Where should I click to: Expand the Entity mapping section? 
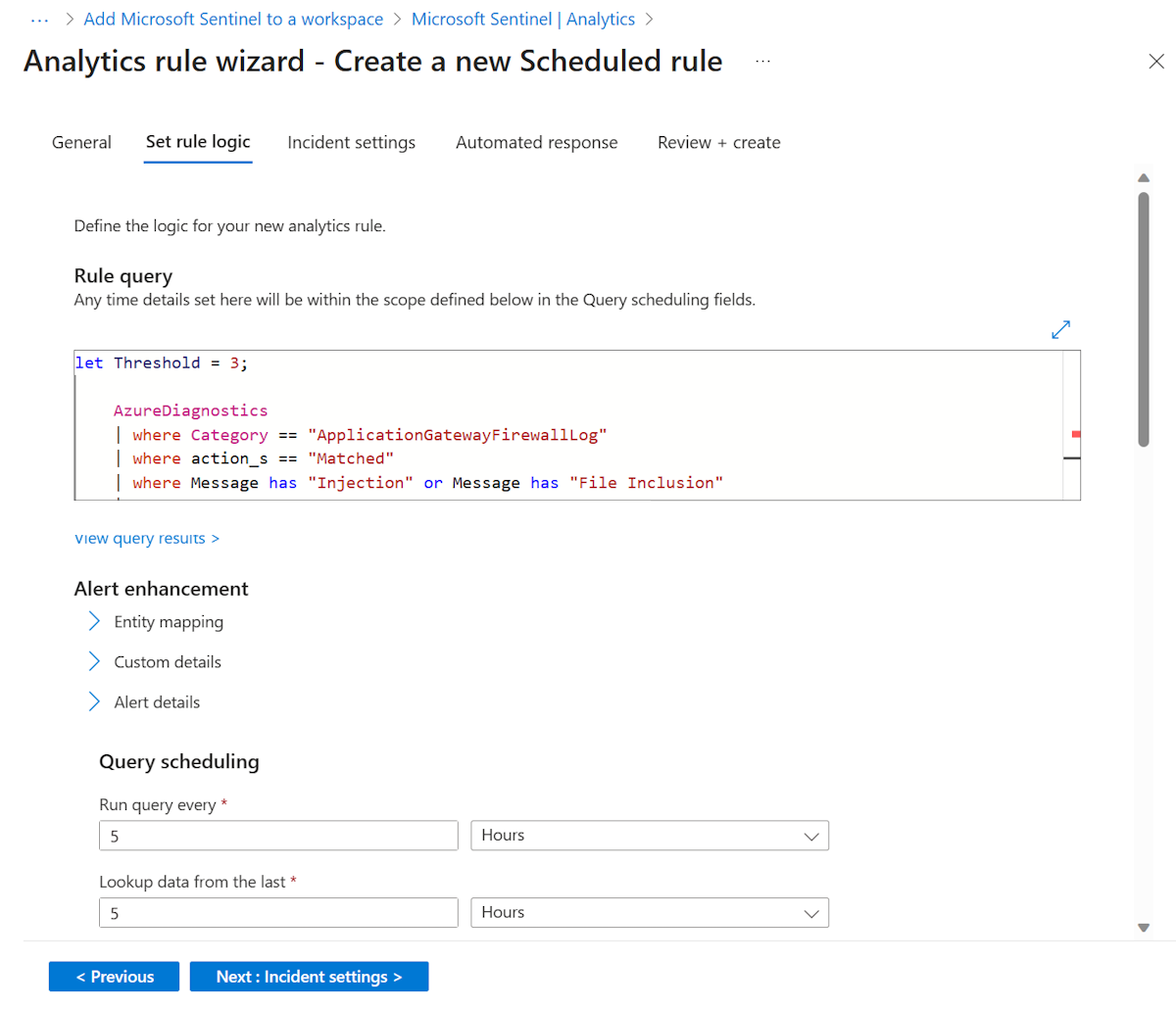click(168, 622)
